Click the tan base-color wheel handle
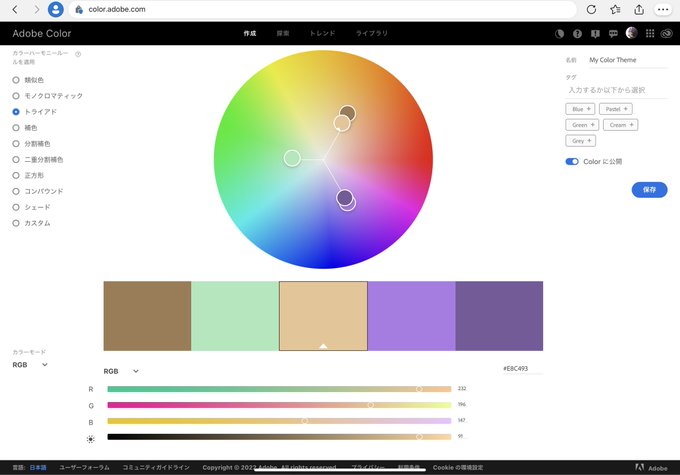Viewport: 680px width, 475px height. click(342, 123)
